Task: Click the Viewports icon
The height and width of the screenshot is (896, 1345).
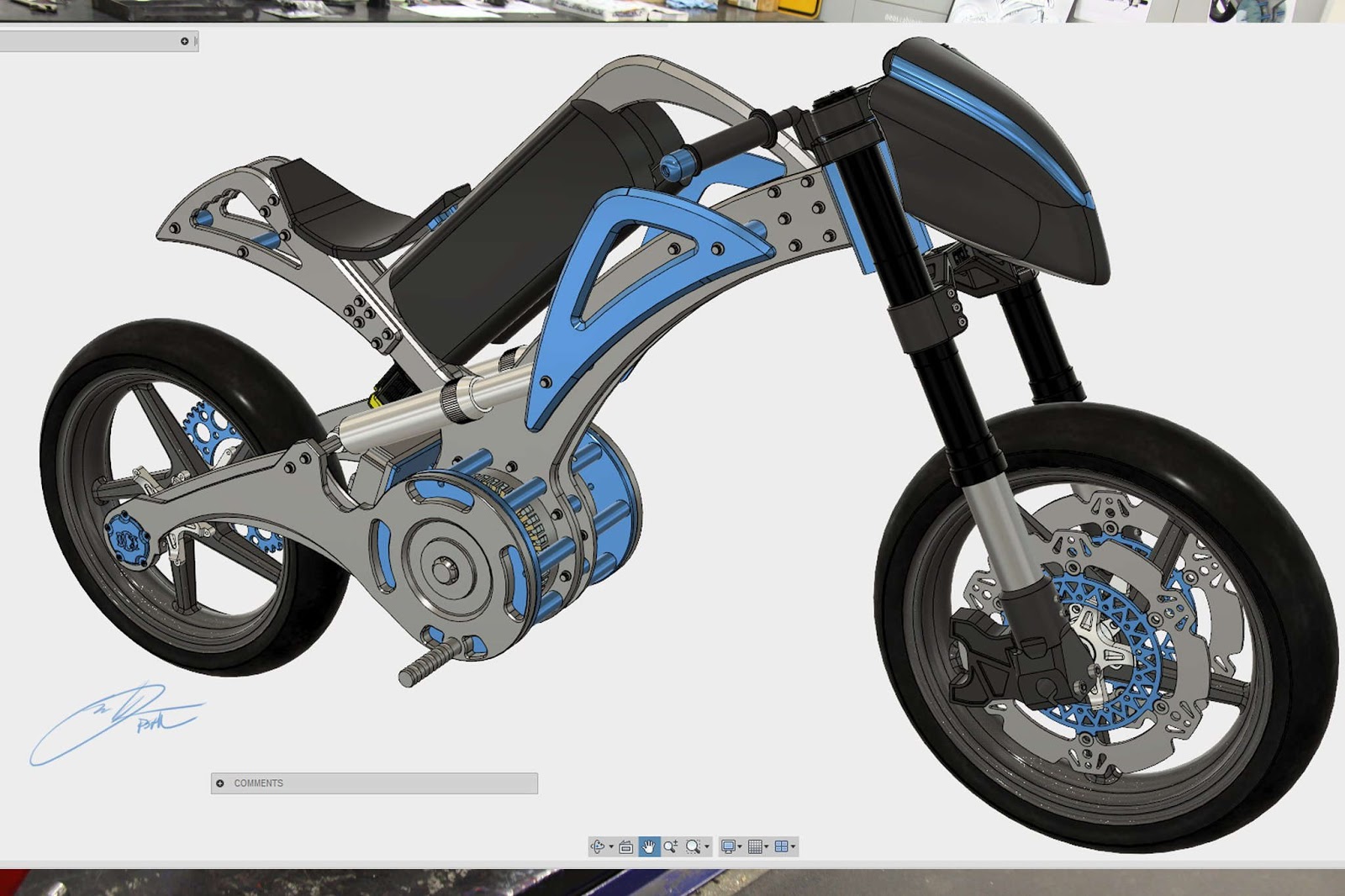Action: (783, 846)
